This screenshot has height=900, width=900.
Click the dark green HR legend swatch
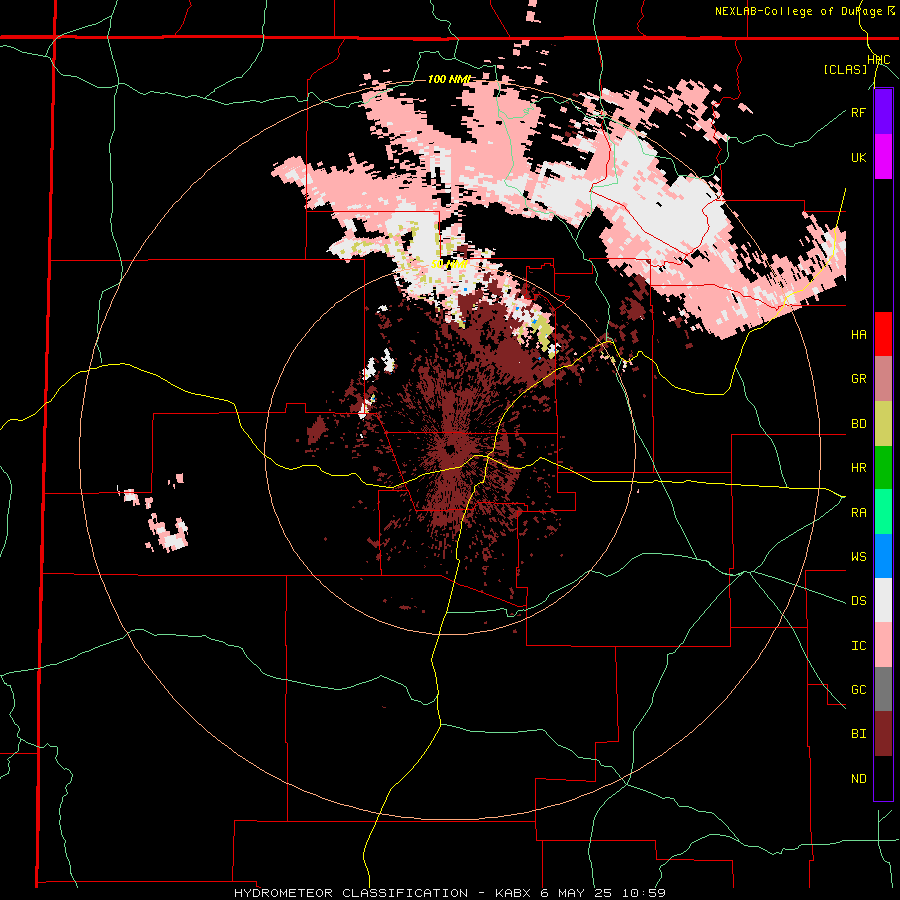pyautogui.click(x=883, y=468)
